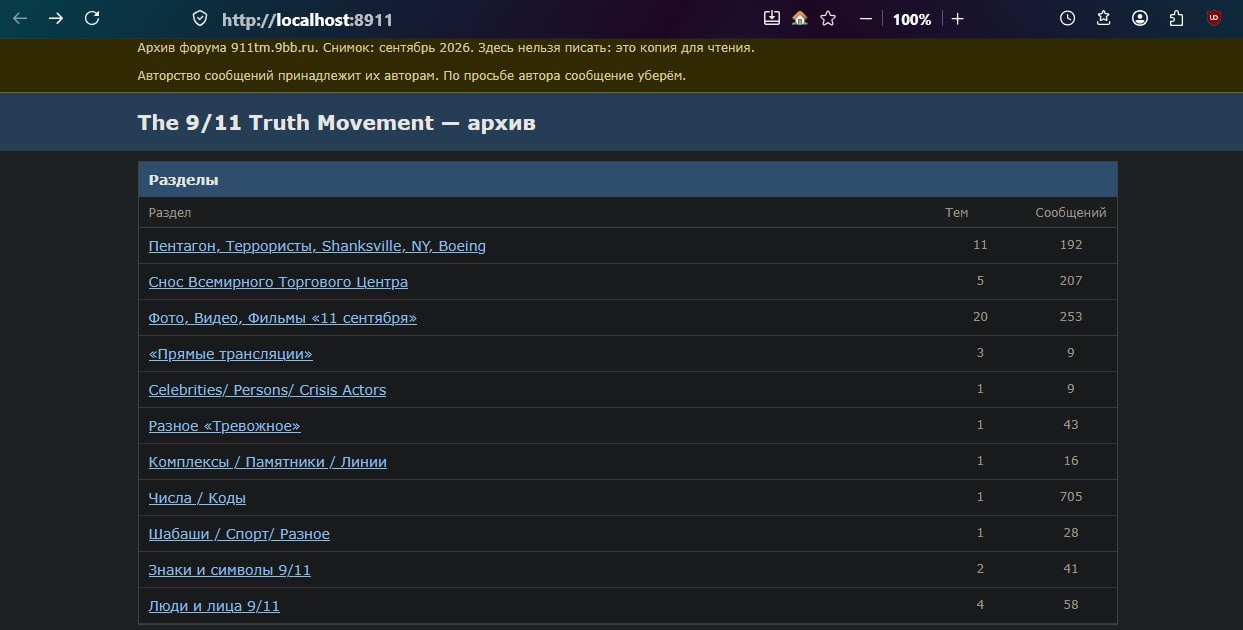The image size is (1243, 630).
Task: Open the extensions puzzle icon
Action: coord(1176,18)
